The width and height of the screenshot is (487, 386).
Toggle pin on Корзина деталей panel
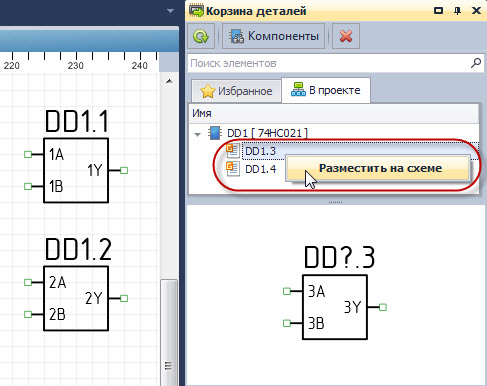pos(457,11)
